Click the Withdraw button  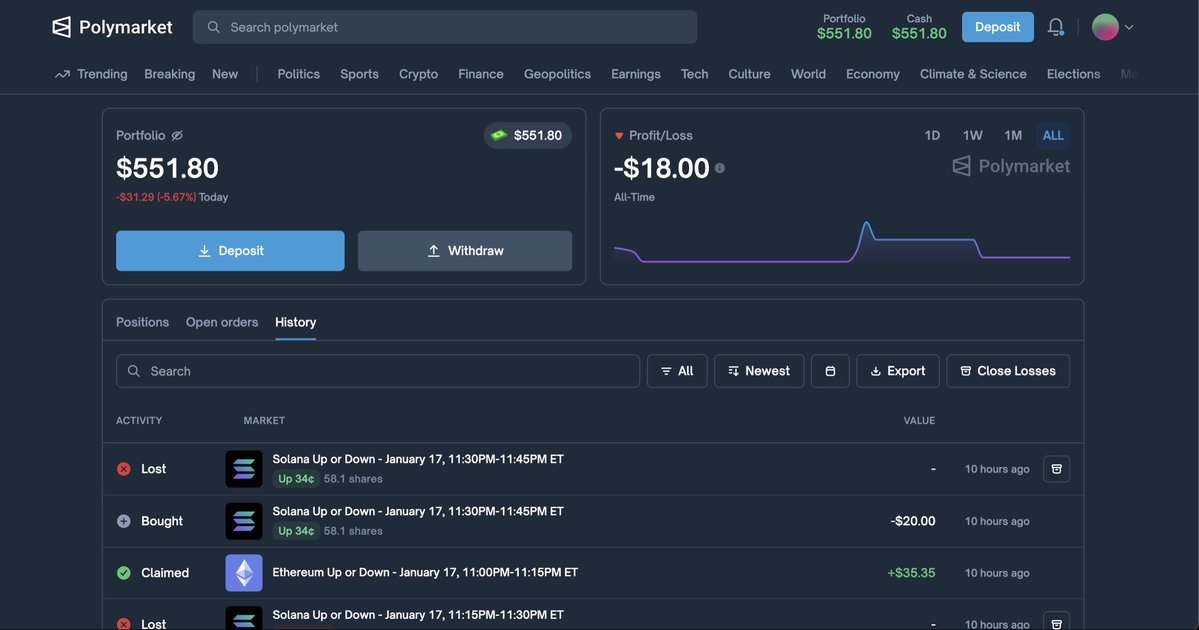pos(465,251)
